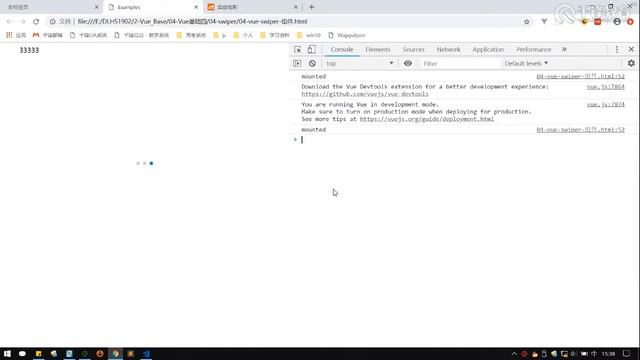Switch to the Elements tab
The width and height of the screenshot is (640, 360).
(x=378, y=49)
